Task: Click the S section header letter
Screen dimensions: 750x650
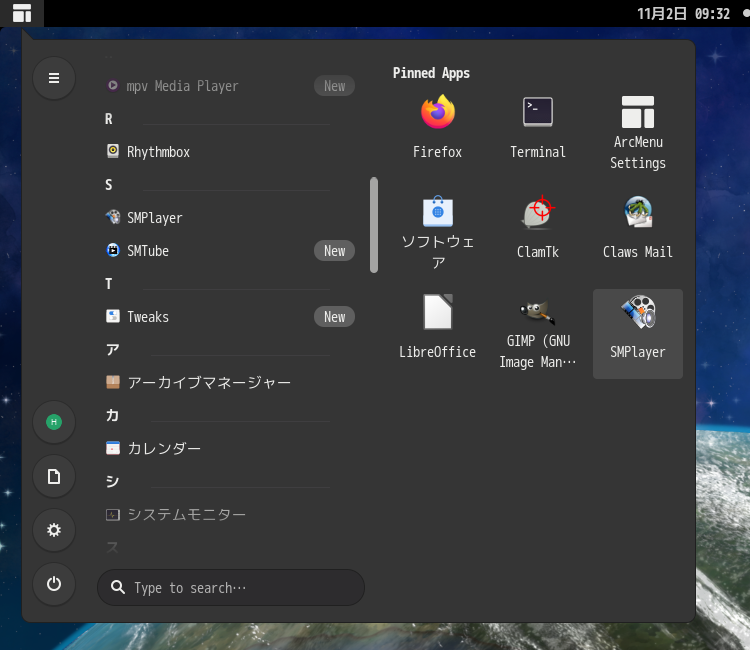Action: (109, 185)
